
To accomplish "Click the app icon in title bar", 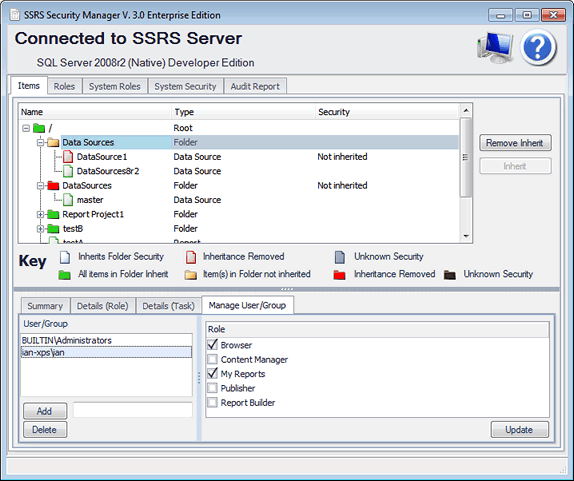I will click(15, 15).
